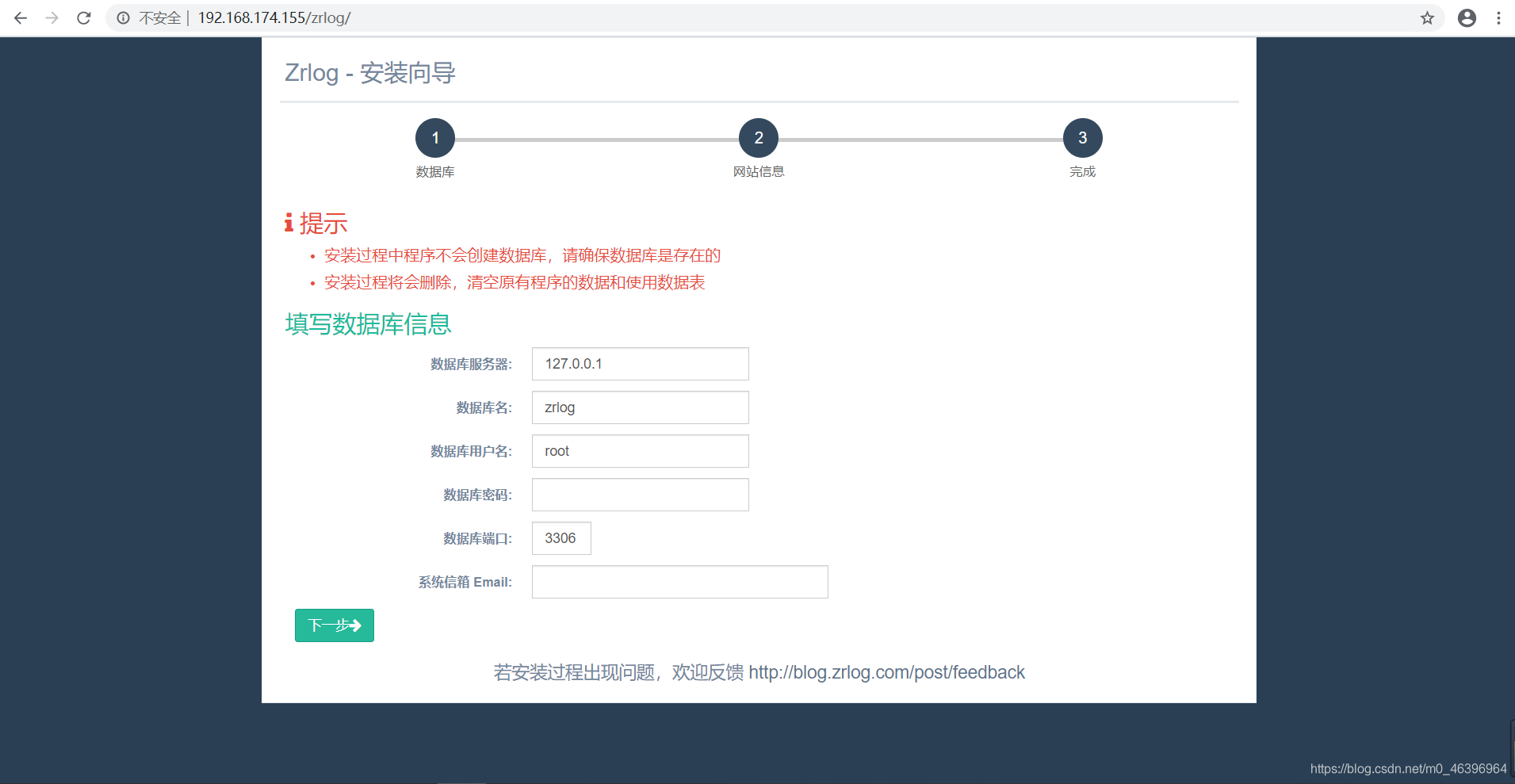Click the 数据库服务器 field with 127.0.0.1
Image resolution: width=1515 pixels, height=784 pixels.
641,364
